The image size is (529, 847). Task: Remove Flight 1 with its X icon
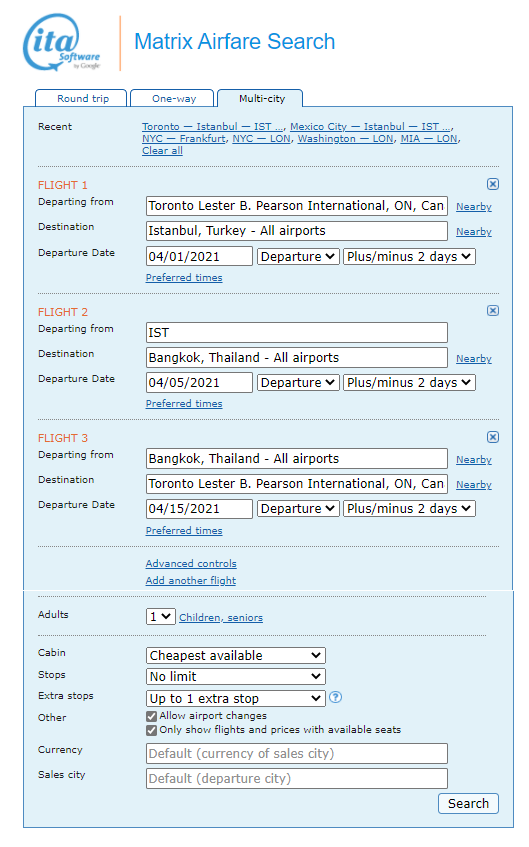492,184
